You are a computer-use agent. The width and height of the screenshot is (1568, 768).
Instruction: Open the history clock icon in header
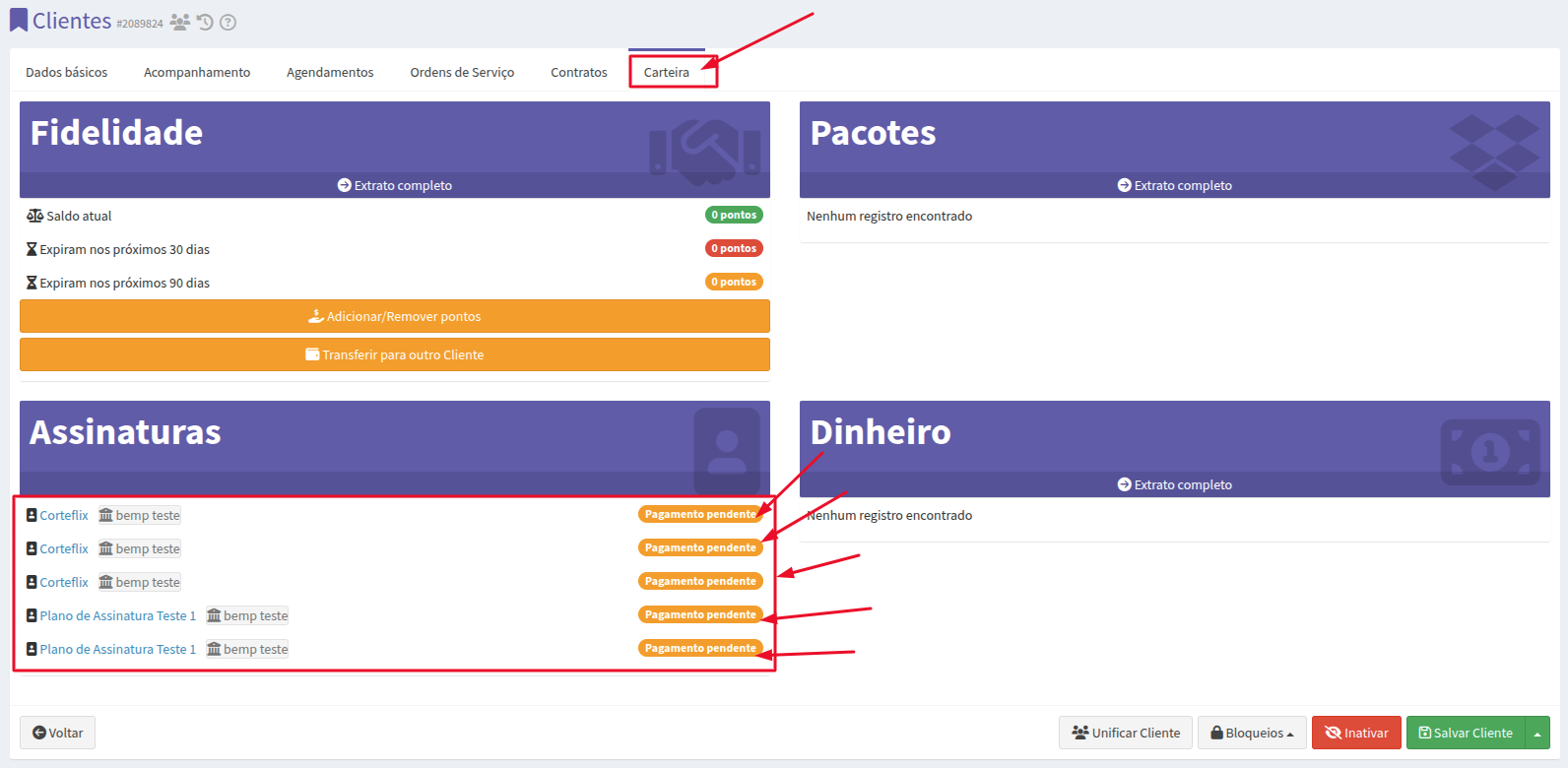click(x=205, y=22)
